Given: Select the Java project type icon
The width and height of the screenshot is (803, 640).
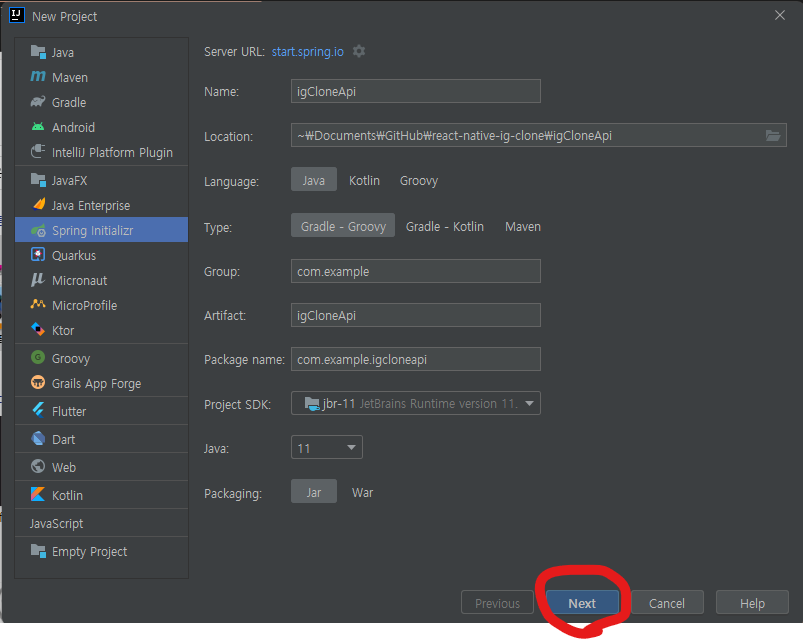Looking at the screenshot, I should pos(38,52).
